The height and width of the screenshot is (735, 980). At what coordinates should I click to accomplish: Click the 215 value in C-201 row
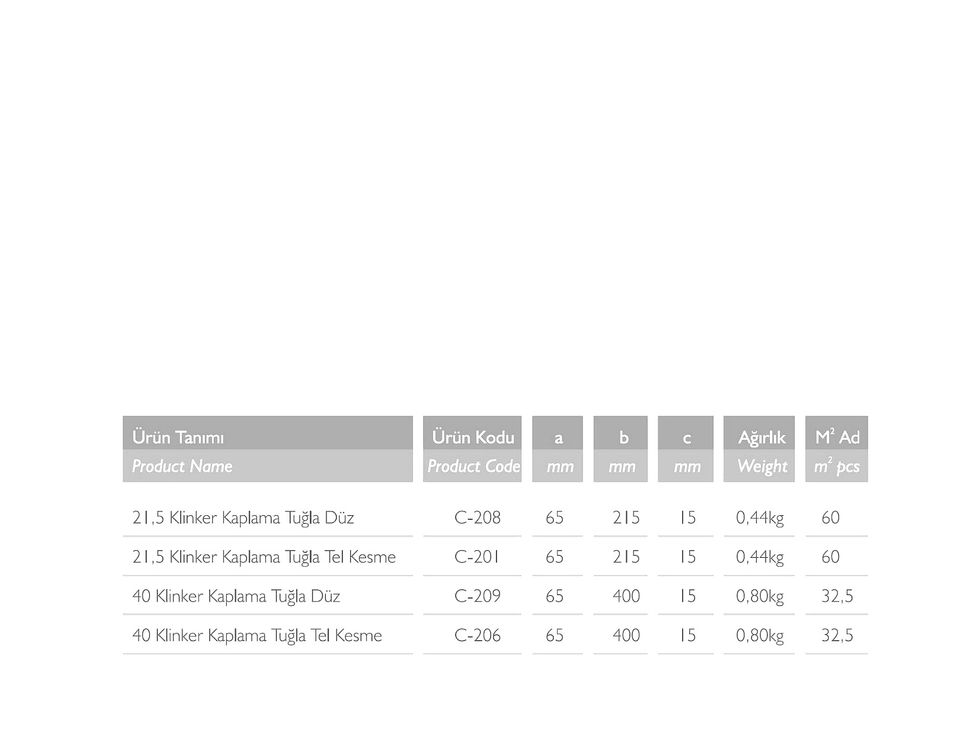626,557
